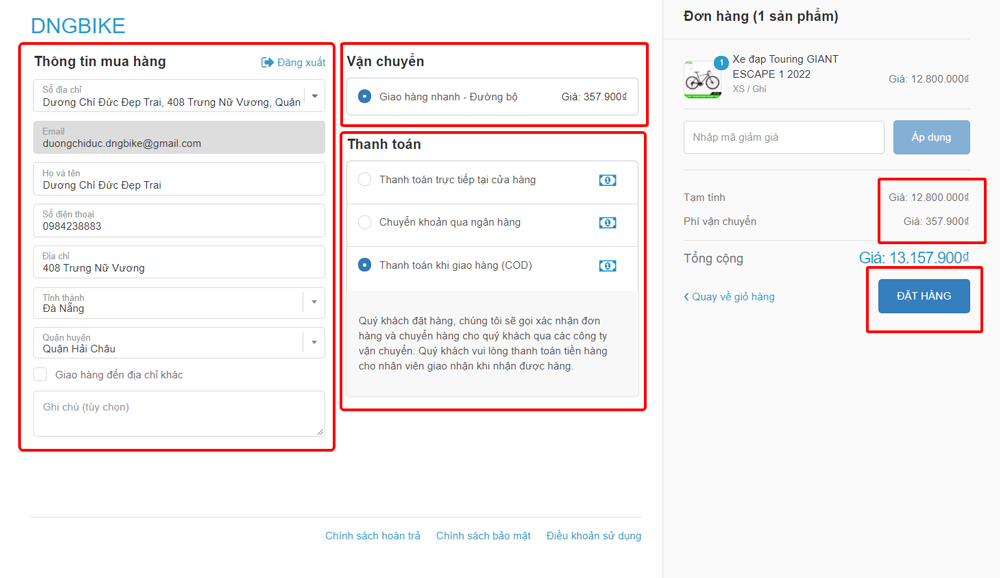This screenshot has height=578, width=1000.
Task: Open Chính sách bảo mật link
Action: (x=483, y=536)
